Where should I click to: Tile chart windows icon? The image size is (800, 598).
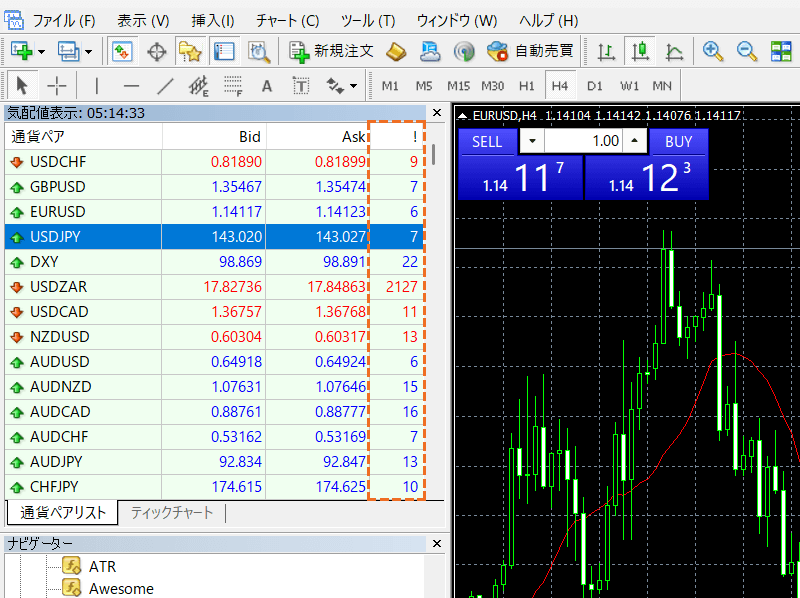(x=781, y=51)
